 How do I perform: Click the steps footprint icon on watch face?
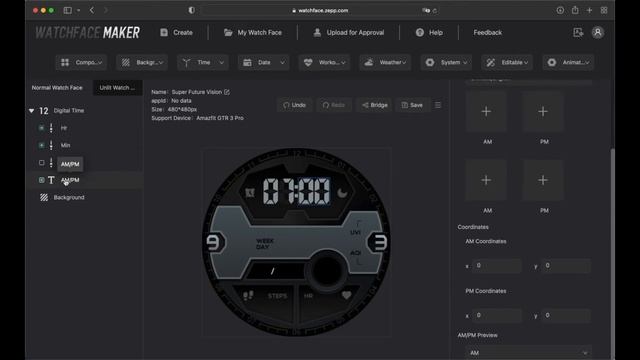pos(248,295)
